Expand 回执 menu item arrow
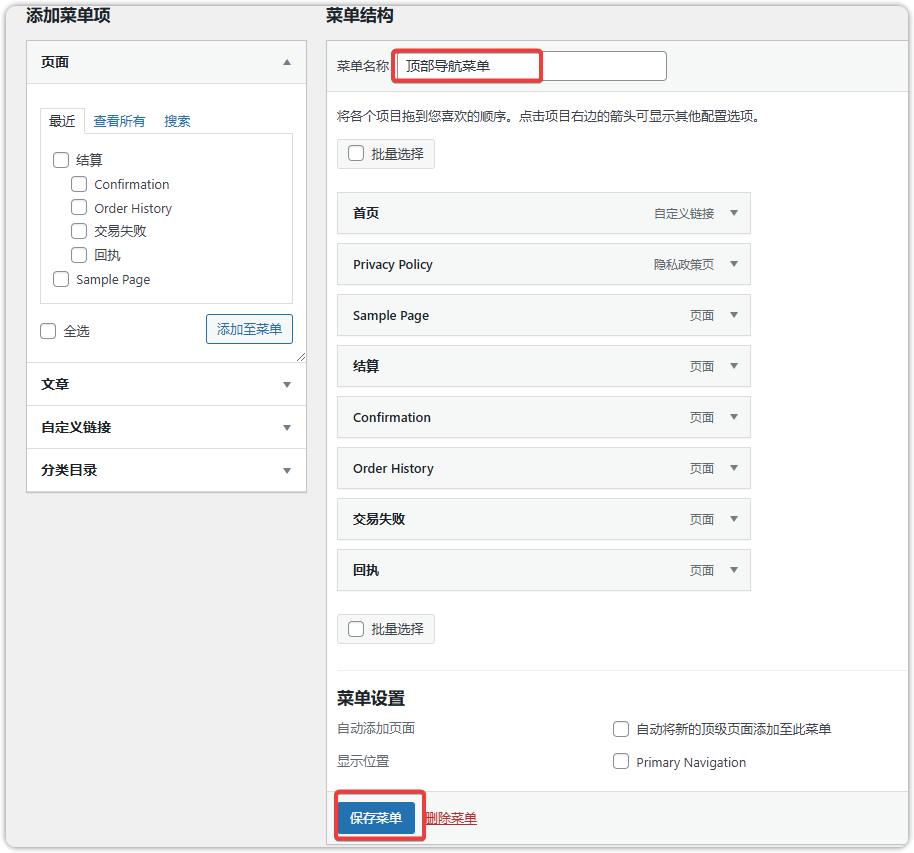914x853 pixels. coord(734,570)
